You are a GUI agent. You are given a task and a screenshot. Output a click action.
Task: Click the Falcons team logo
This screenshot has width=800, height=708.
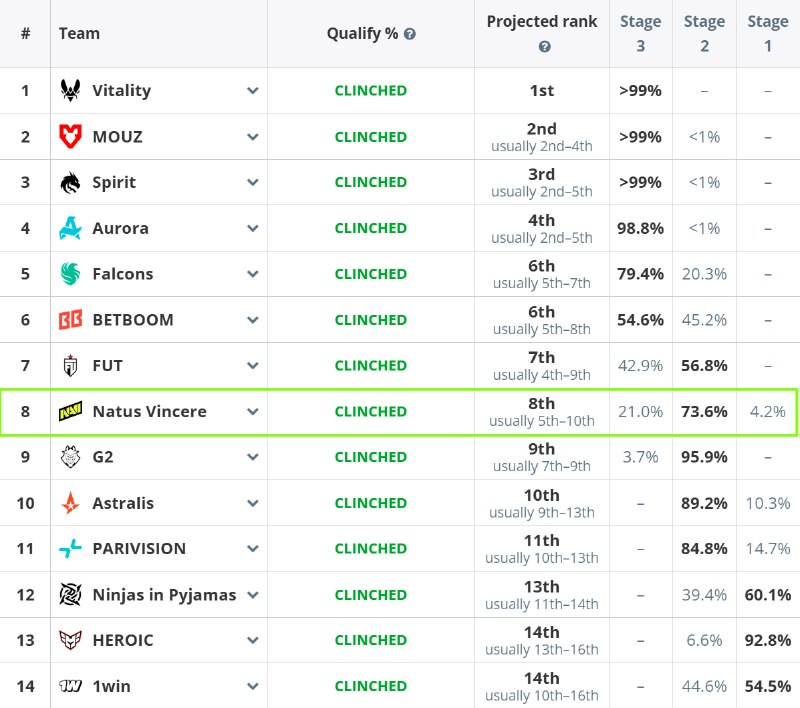[70, 274]
